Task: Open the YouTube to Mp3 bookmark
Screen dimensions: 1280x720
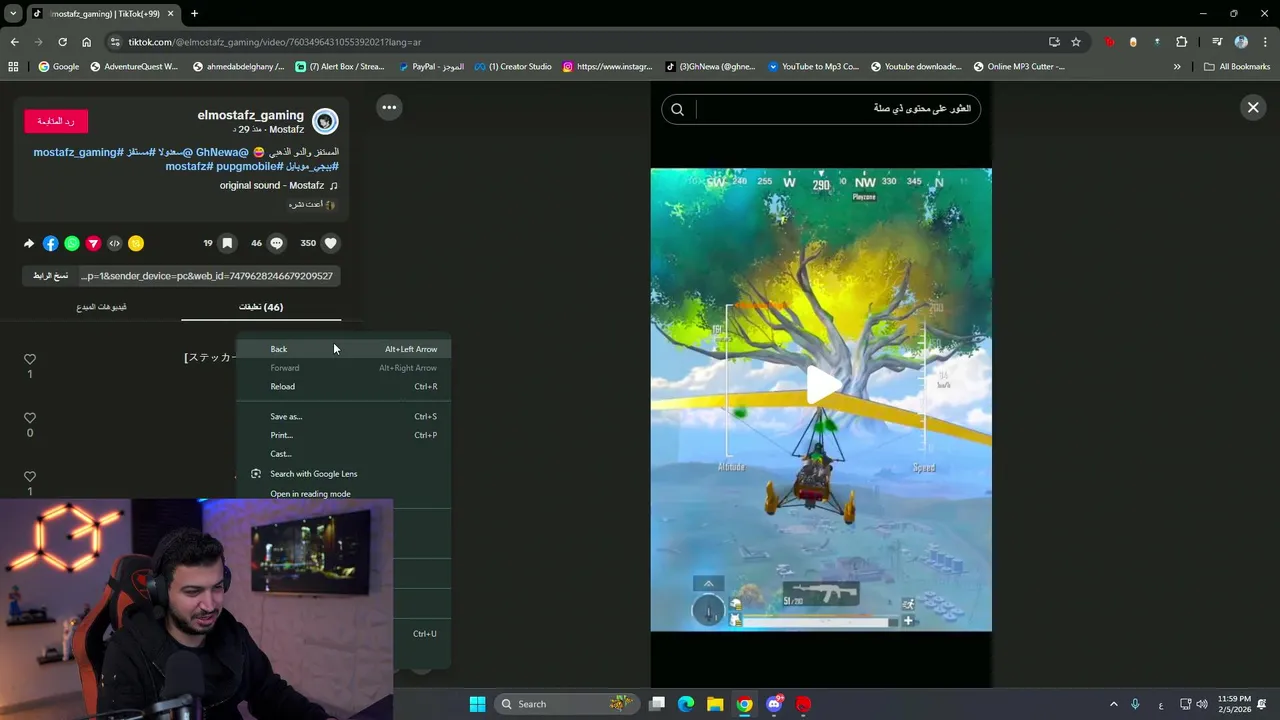Action: [813, 67]
